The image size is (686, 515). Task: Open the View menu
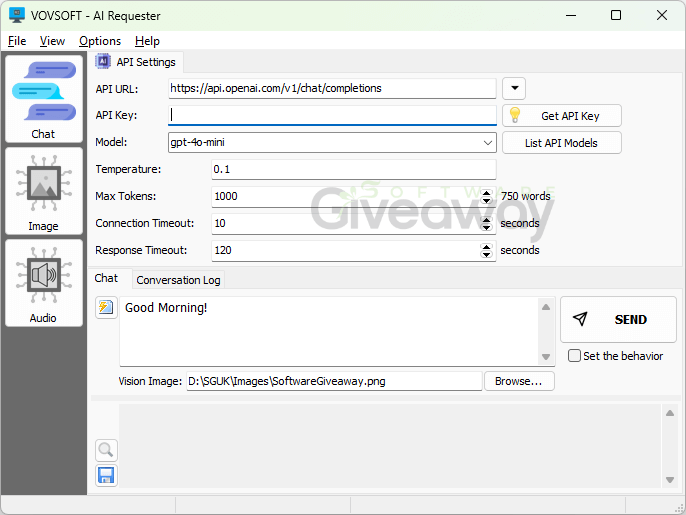pos(52,41)
